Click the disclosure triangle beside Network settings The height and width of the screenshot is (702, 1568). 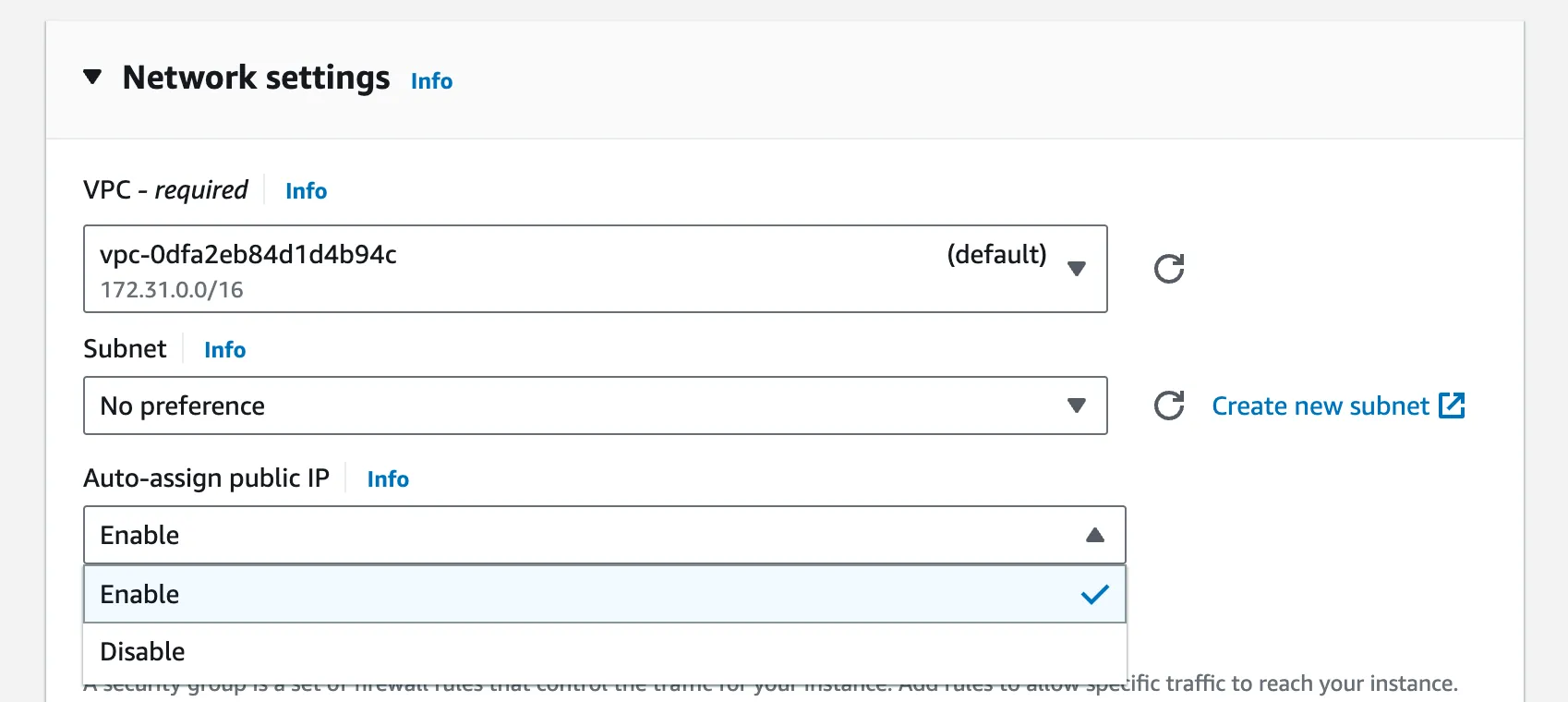click(92, 78)
